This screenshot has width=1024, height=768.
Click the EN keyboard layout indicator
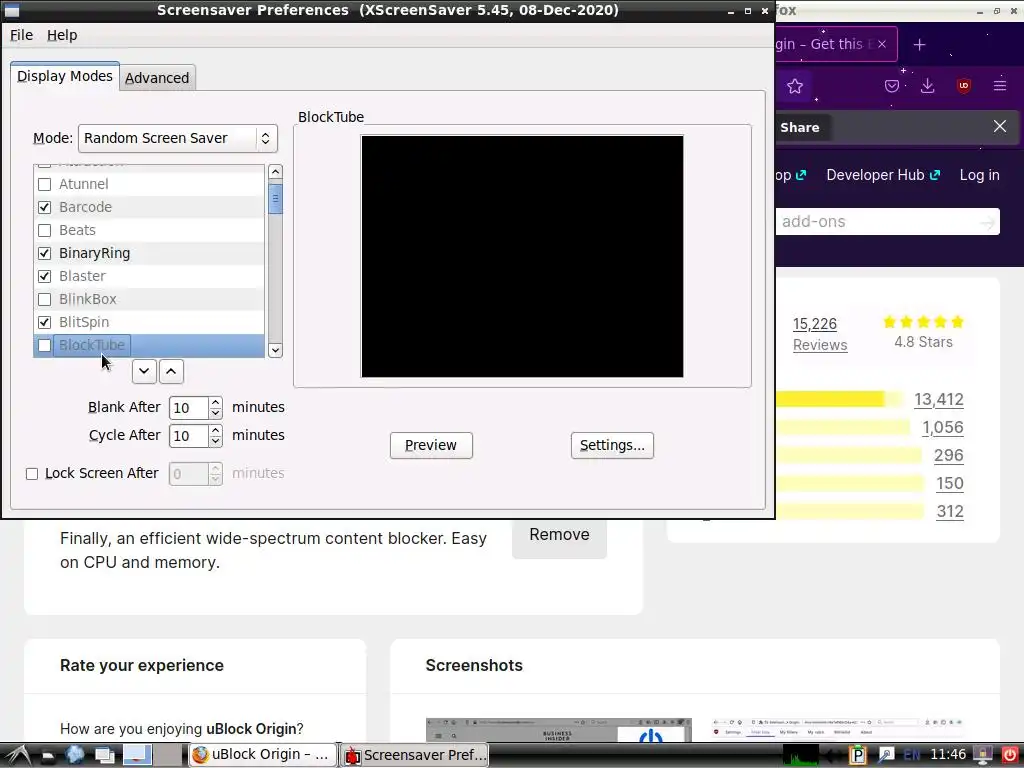(x=912, y=756)
